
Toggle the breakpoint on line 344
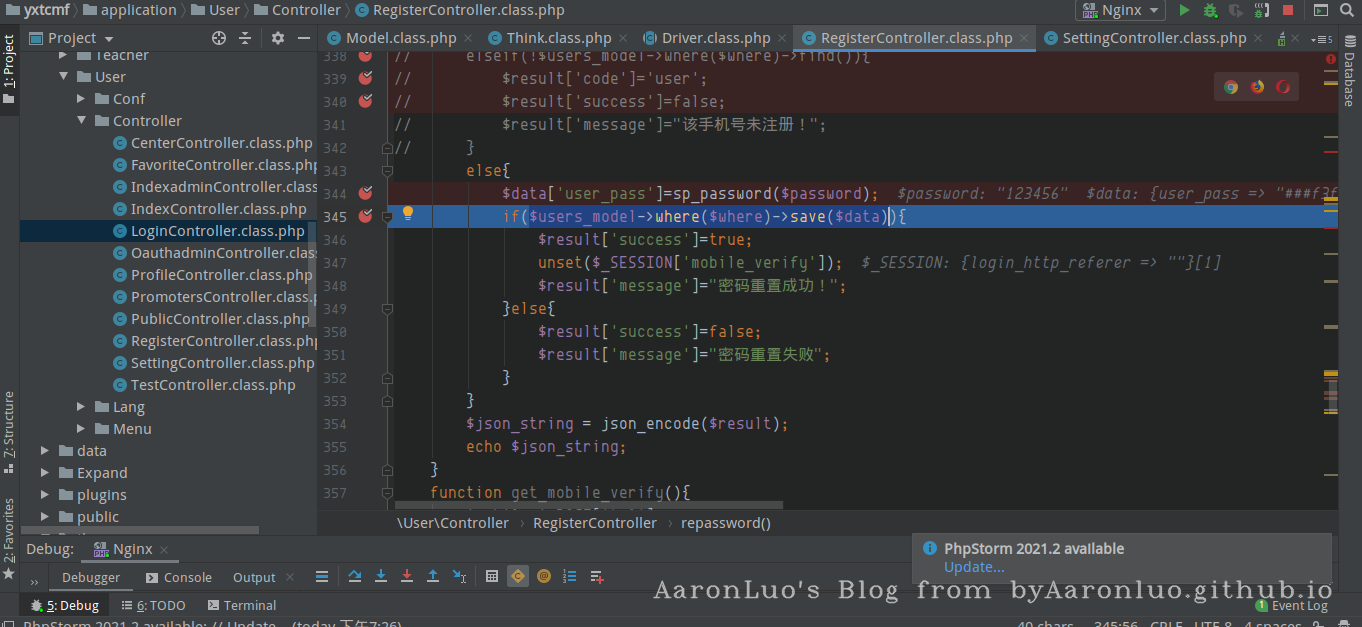[365, 193]
